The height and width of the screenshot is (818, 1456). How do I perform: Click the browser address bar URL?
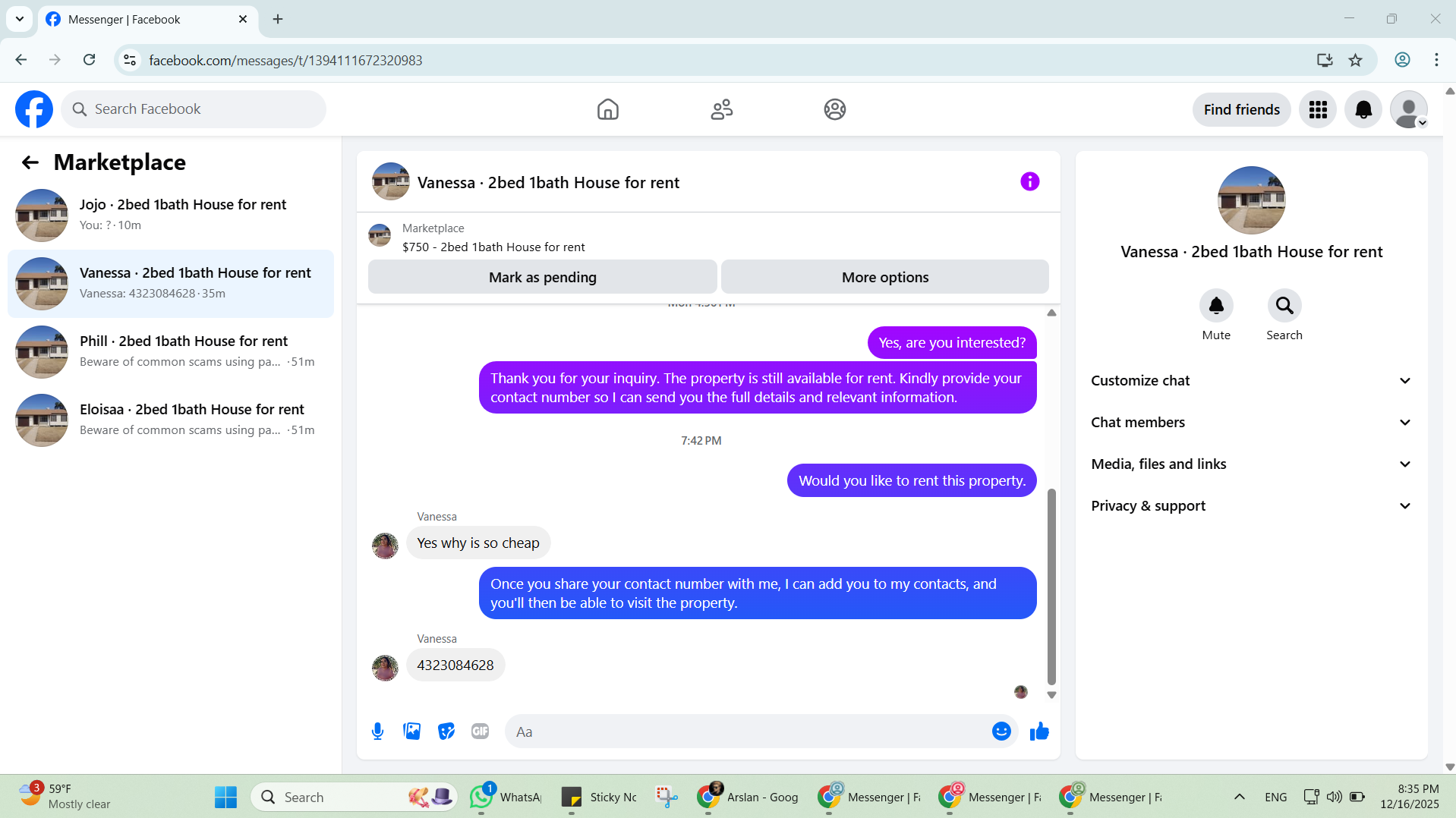[x=285, y=60]
